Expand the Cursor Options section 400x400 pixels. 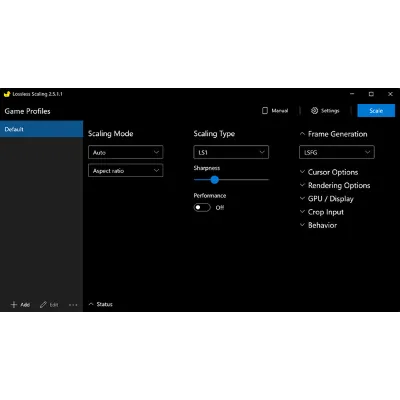[329, 172]
